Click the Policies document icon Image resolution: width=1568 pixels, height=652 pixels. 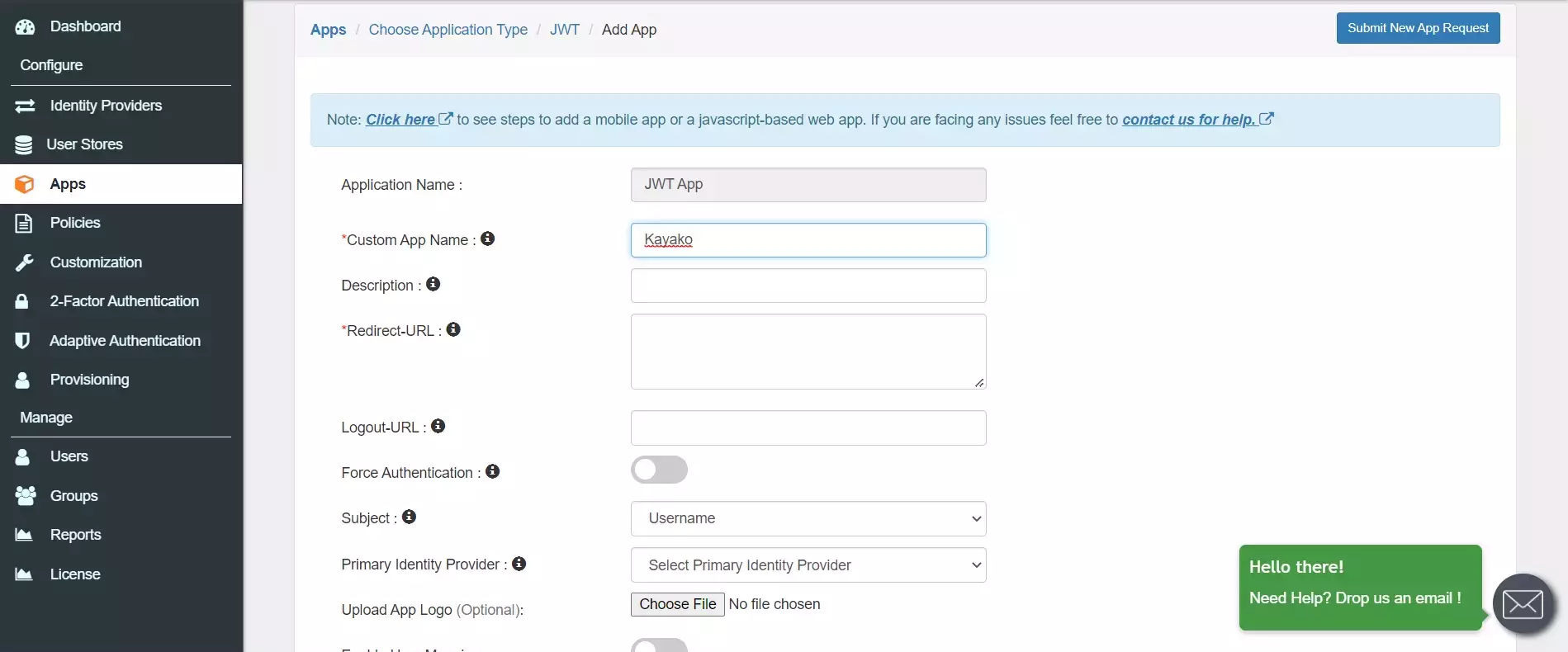(24, 223)
